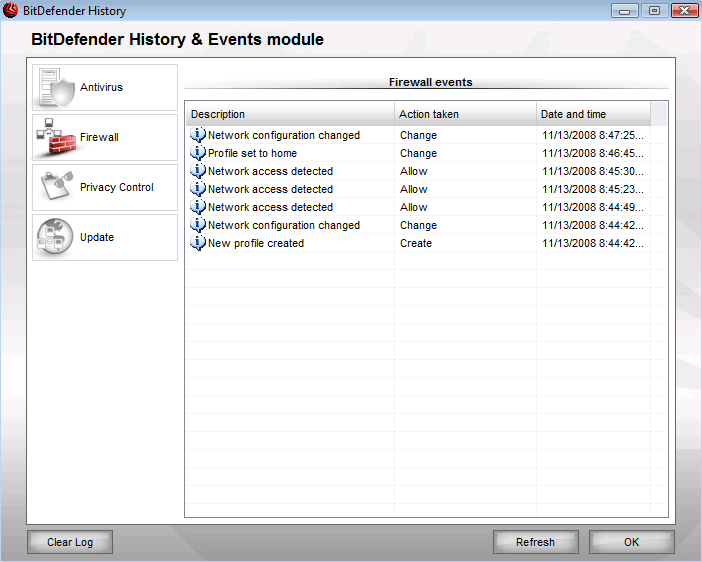Click info icon of Profile set to home row
This screenshot has width=702, height=562.
198,153
